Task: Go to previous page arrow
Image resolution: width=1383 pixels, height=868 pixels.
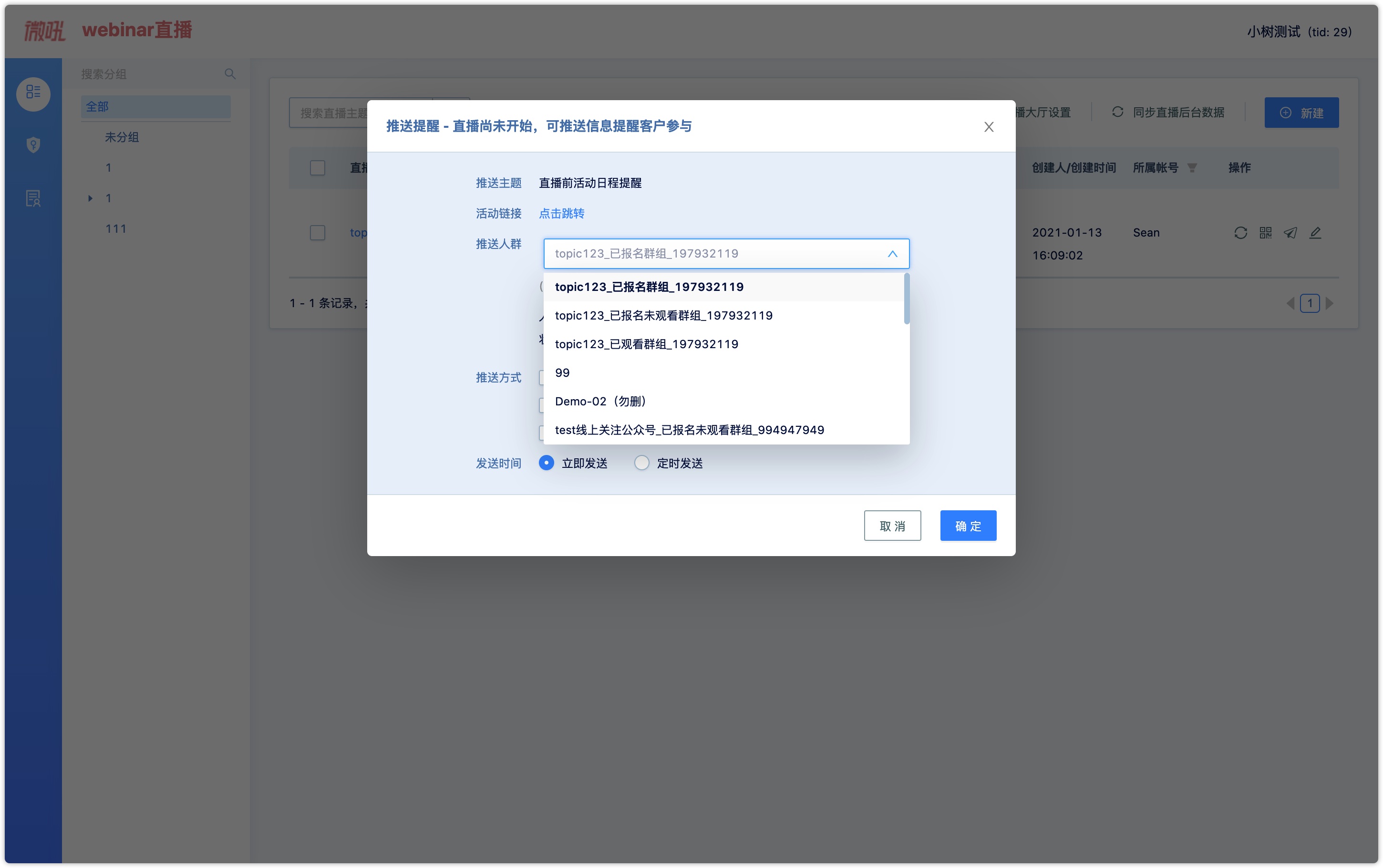Action: 1290,303
